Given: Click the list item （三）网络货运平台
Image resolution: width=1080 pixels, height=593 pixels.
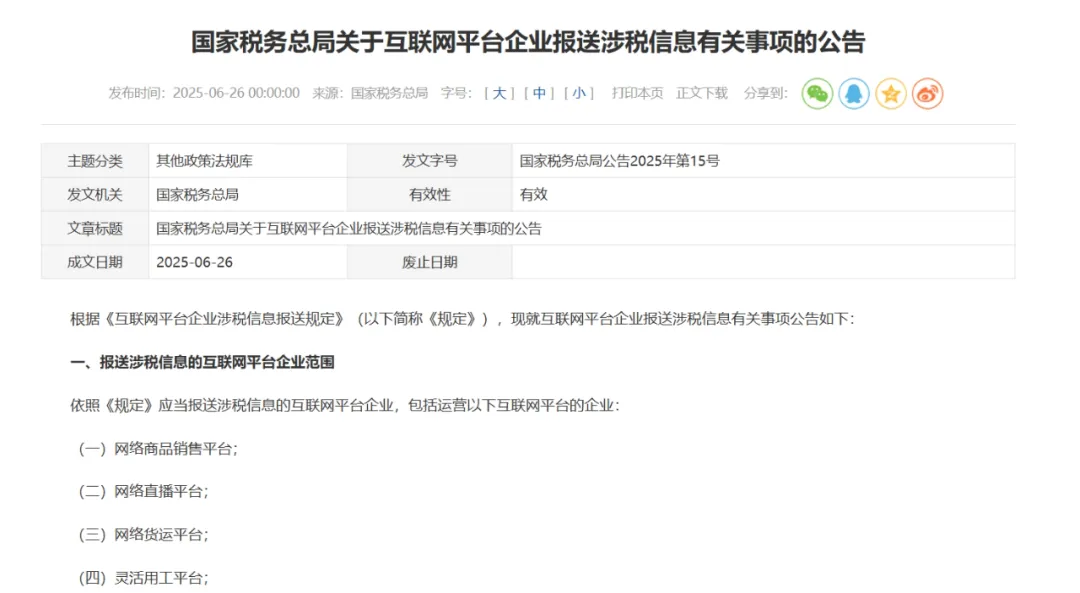Looking at the screenshot, I should tap(143, 535).
